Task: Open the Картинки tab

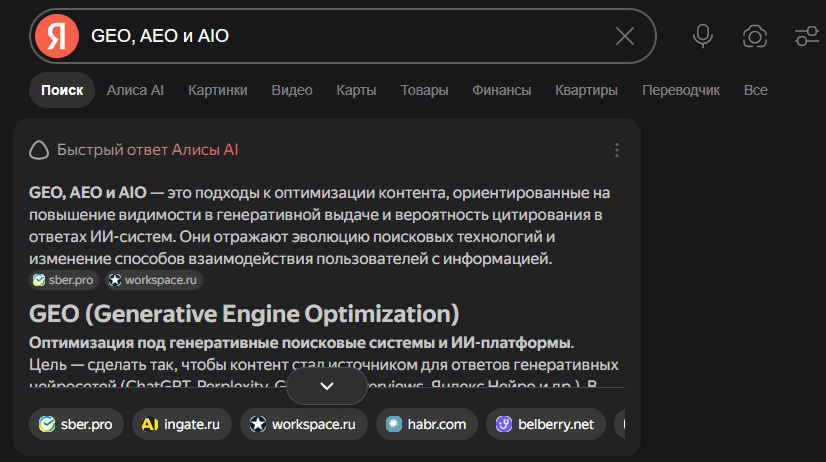Action: pos(218,90)
